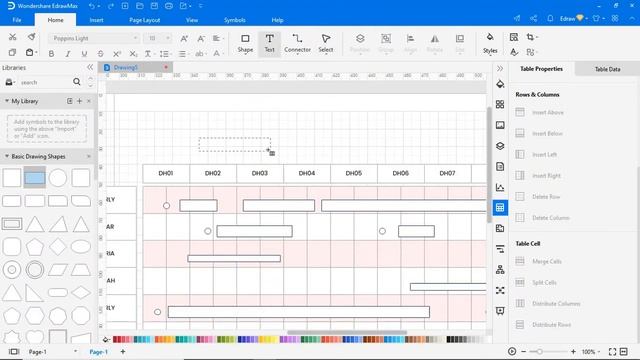Click Insert Above in Rows & Columns
640x360 pixels.
coord(540,112)
